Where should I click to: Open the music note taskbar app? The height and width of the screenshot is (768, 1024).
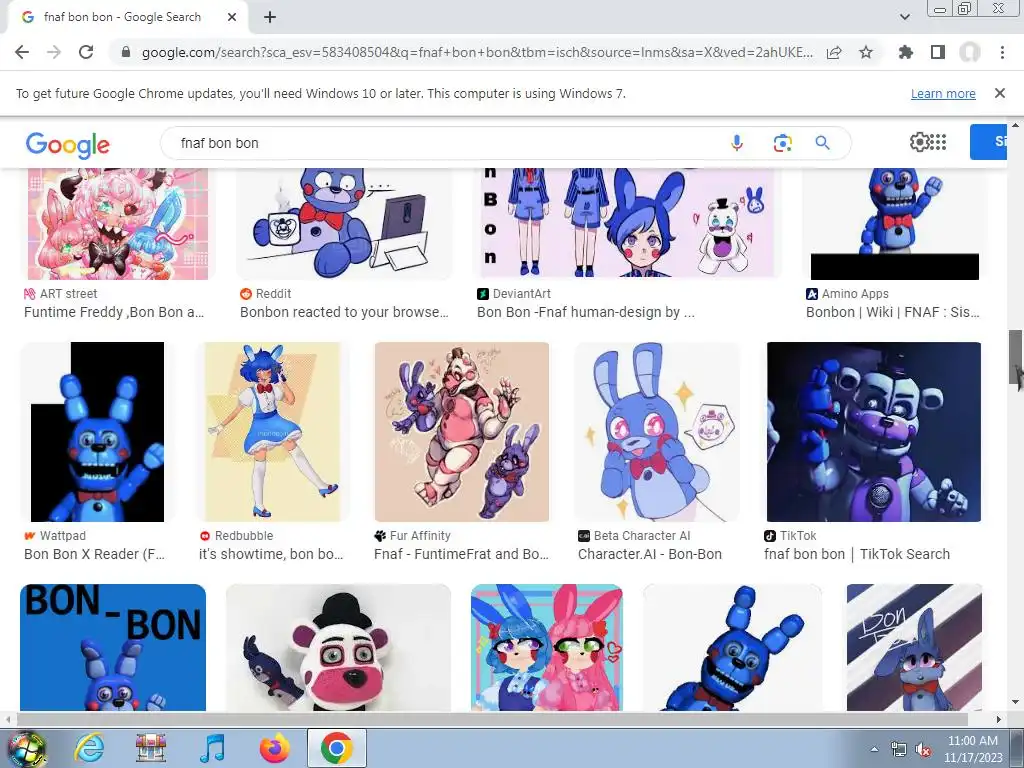[212, 748]
